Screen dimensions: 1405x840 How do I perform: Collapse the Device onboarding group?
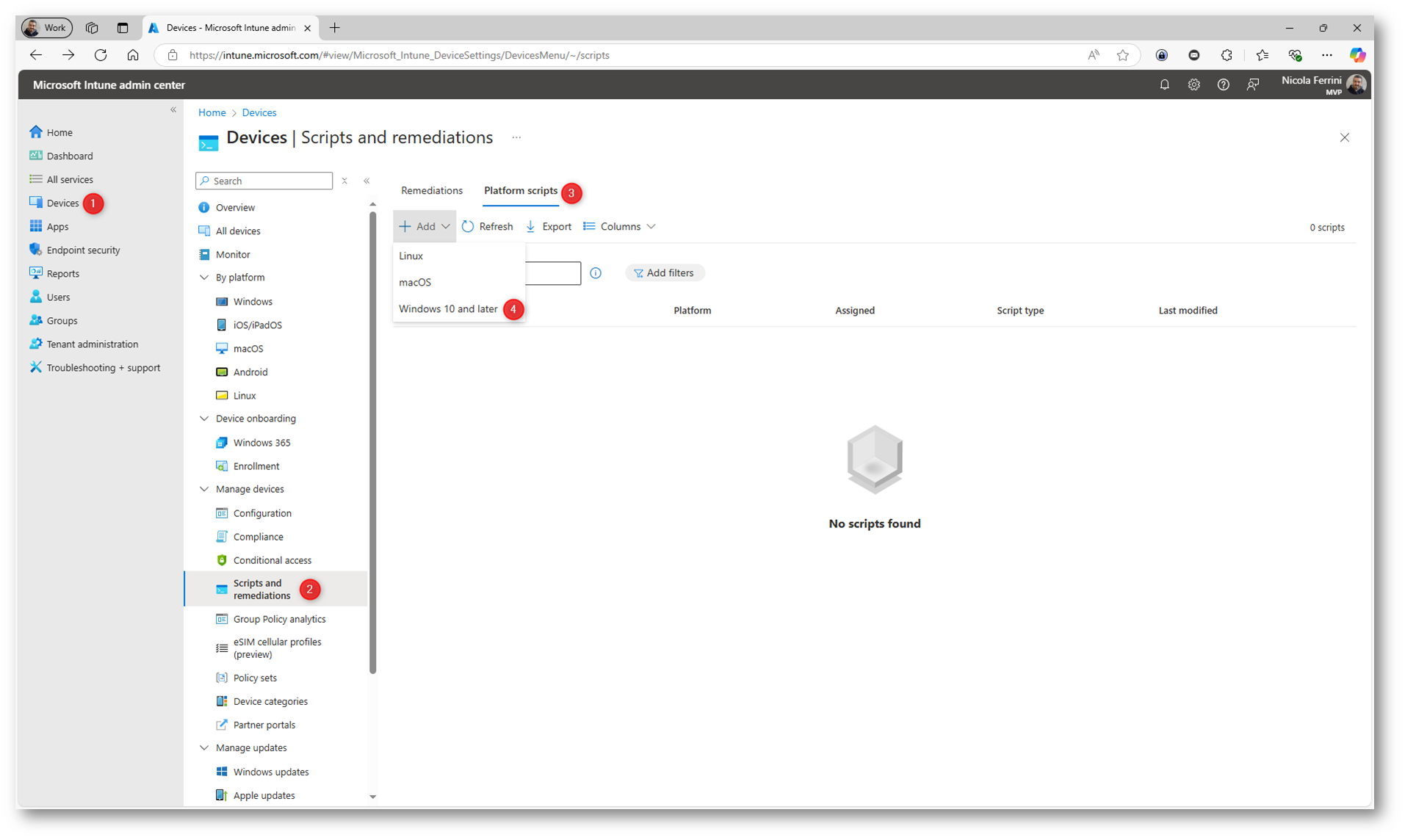[x=204, y=419]
